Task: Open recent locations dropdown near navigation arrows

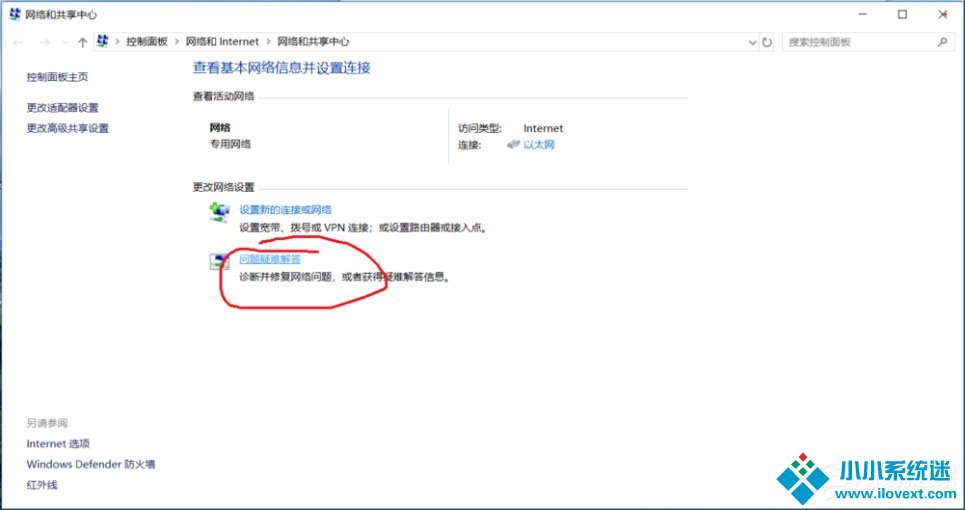Action: pyautogui.click(x=65, y=42)
